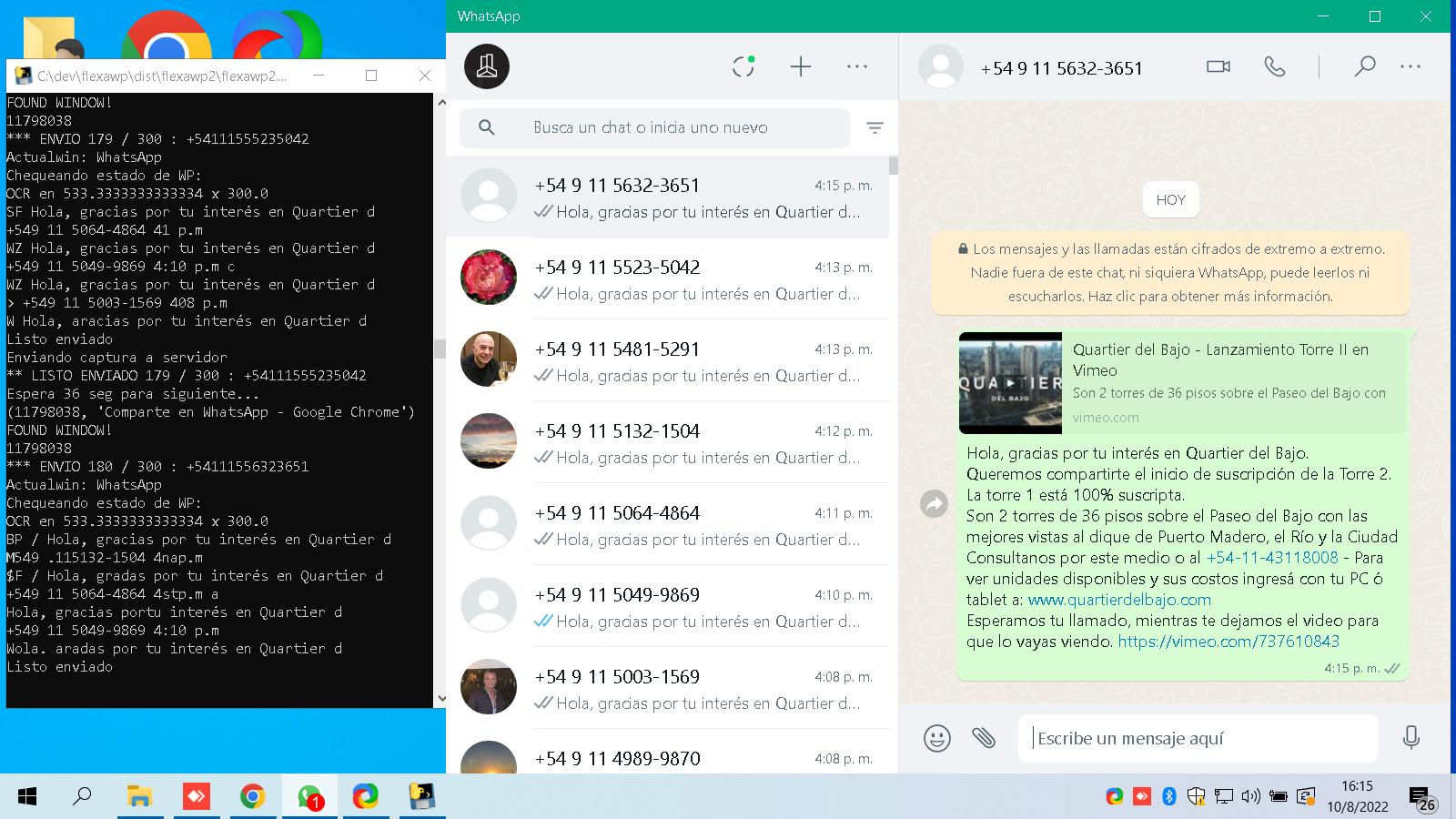Screen dimensions: 1456x819
Task: Start a video call with the contact
Action: point(1218,66)
